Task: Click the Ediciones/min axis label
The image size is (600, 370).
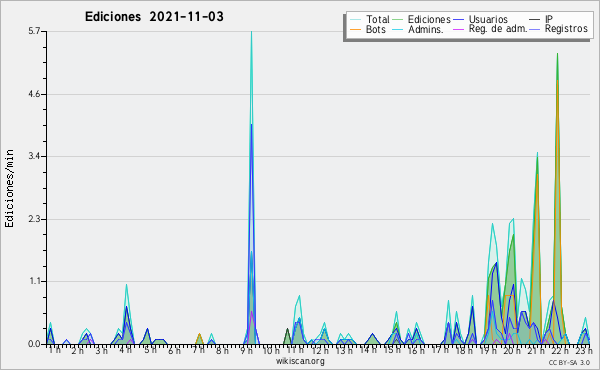Action: (9, 189)
